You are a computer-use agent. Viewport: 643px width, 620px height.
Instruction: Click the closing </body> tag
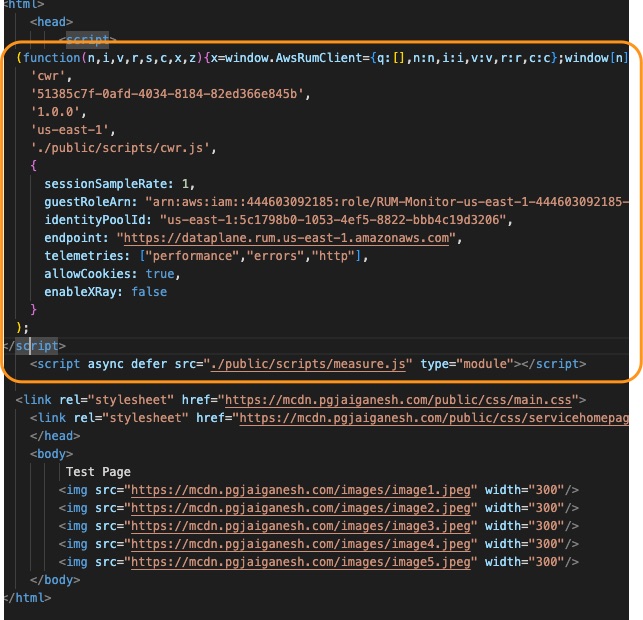[55, 580]
